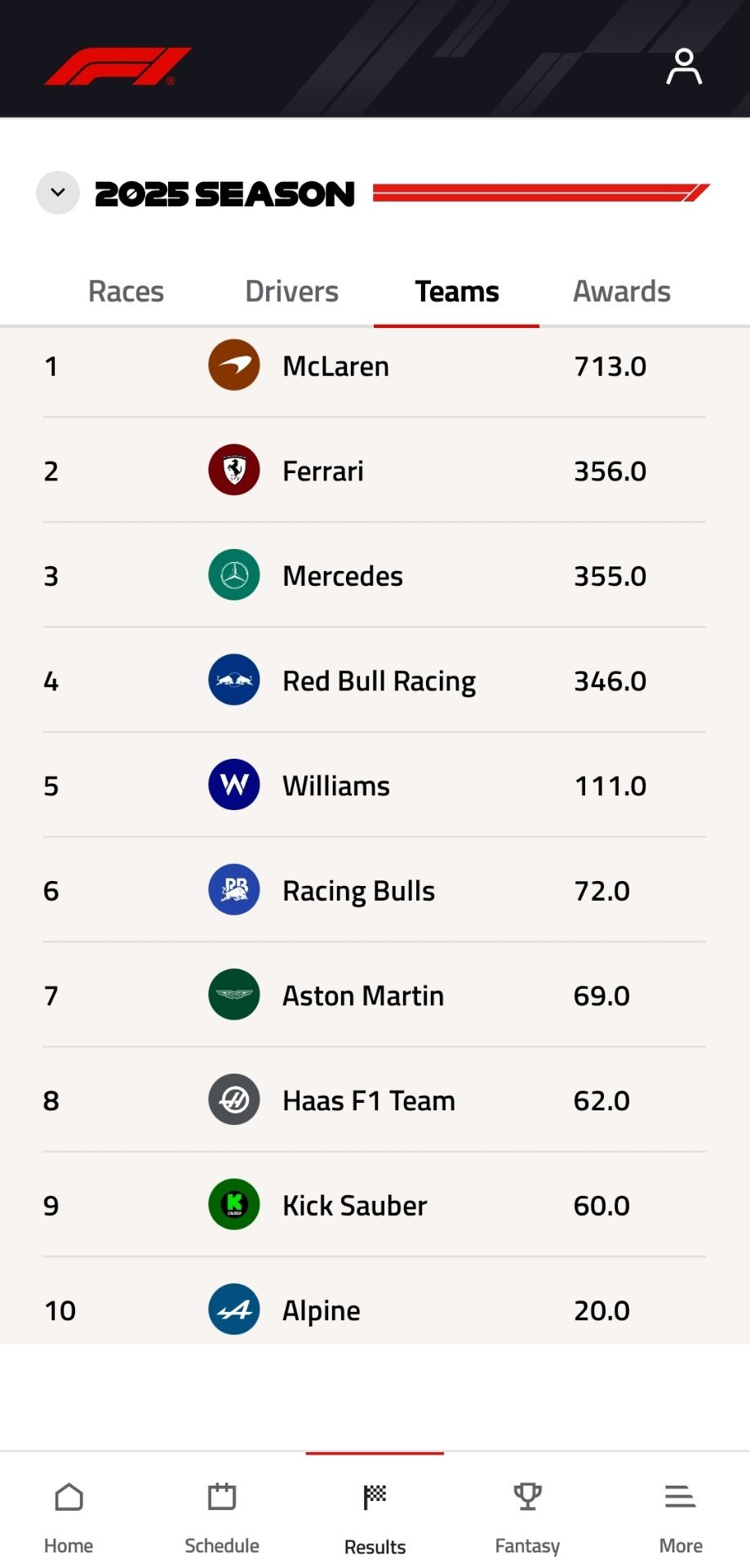Open the user profile icon
This screenshot has width=750, height=1568.
coord(684,67)
